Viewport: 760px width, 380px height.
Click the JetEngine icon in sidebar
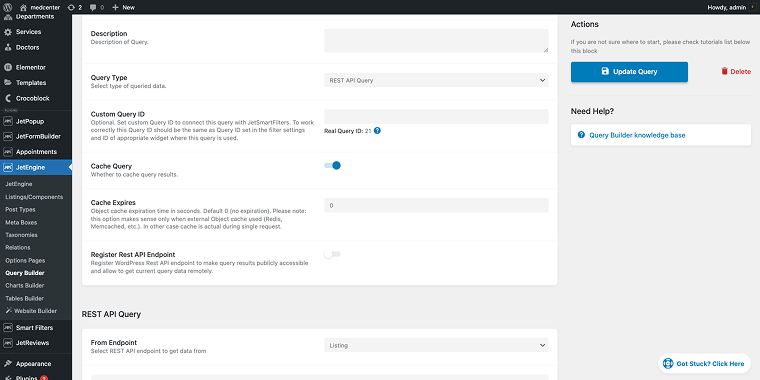[8, 168]
